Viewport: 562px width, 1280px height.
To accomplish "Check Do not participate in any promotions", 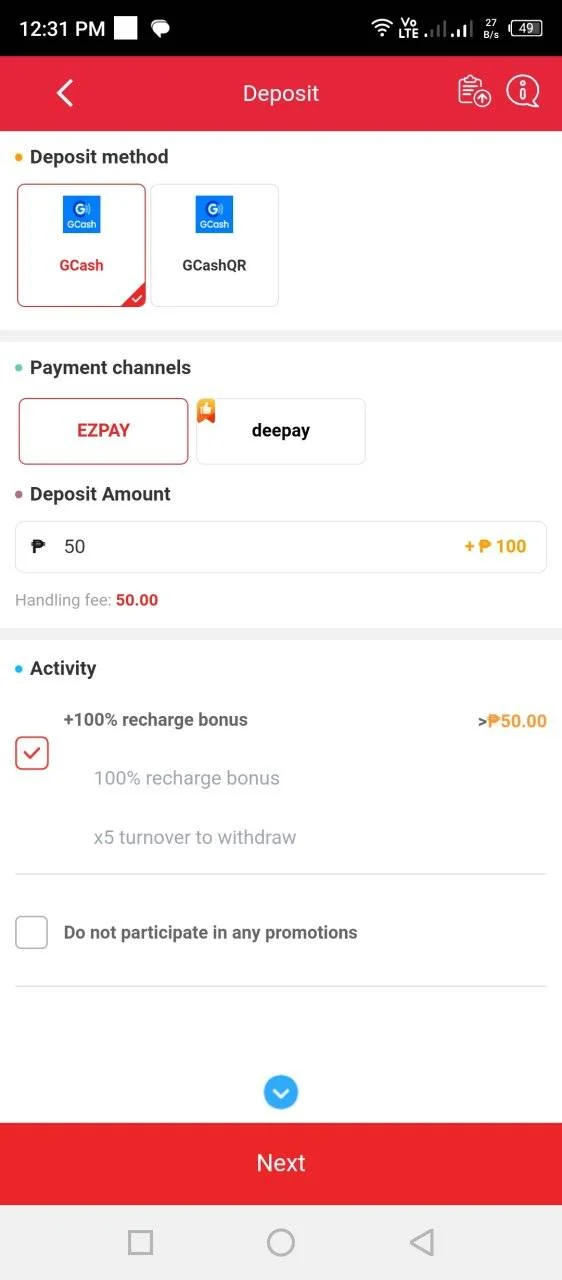I will pyautogui.click(x=32, y=933).
